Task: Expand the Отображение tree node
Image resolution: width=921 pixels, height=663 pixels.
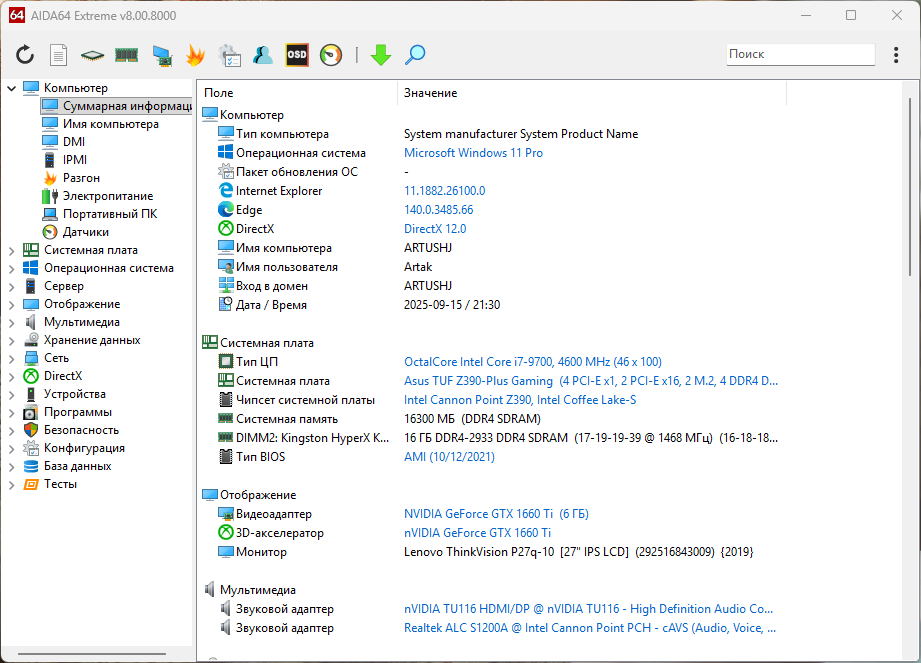Action: pos(11,304)
